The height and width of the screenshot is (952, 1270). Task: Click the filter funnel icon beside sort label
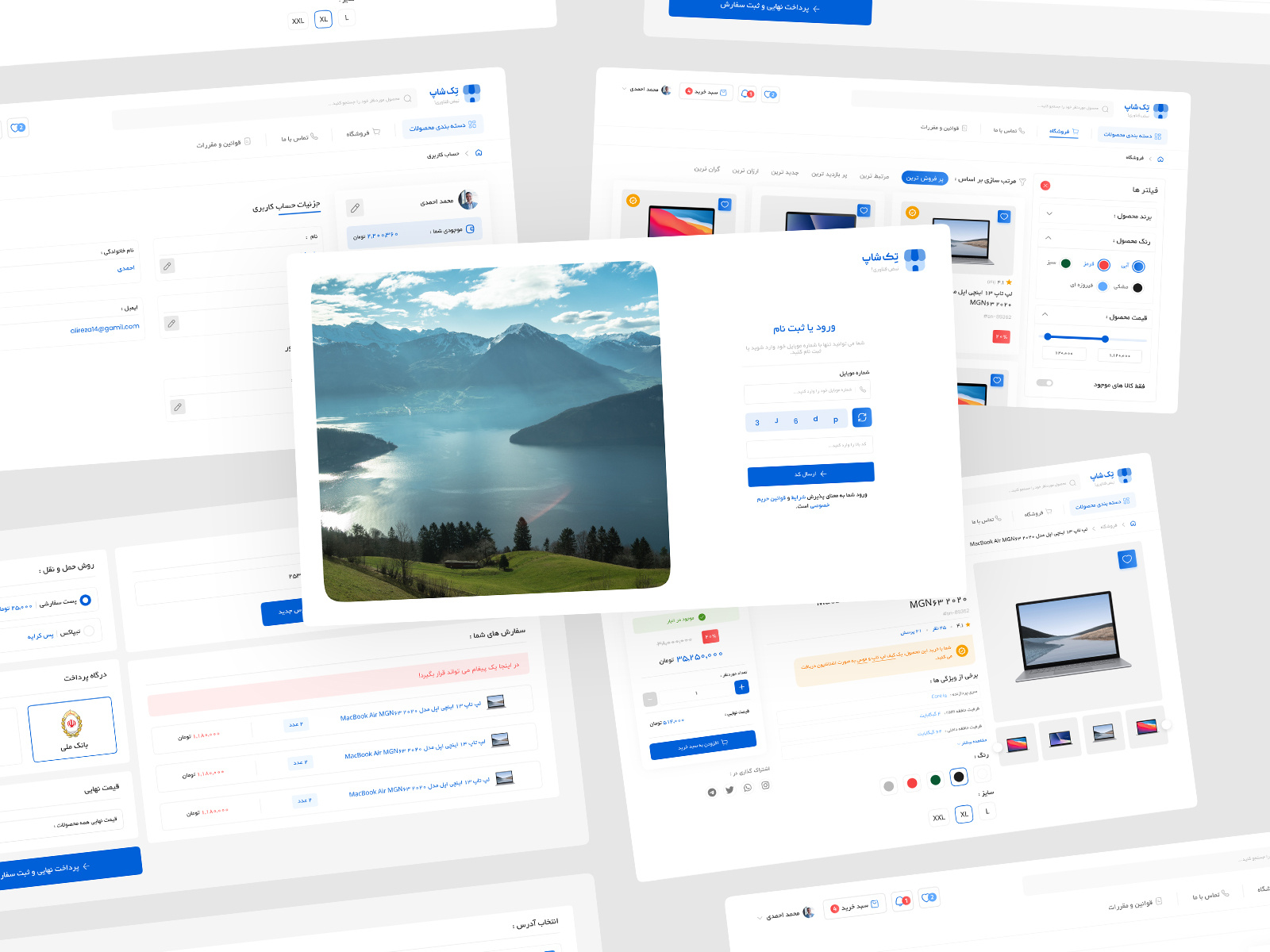pos(1022,182)
